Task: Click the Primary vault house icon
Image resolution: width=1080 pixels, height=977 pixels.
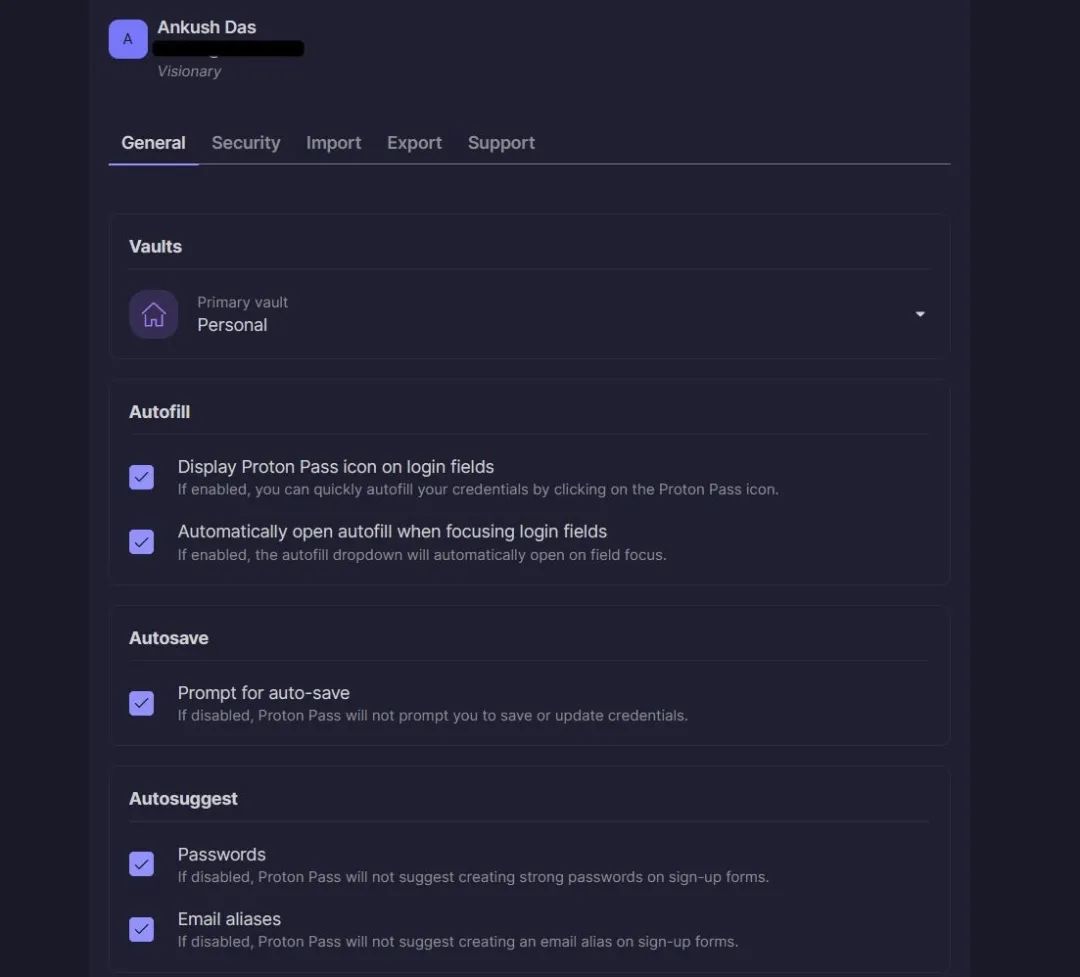Action: pos(153,314)
